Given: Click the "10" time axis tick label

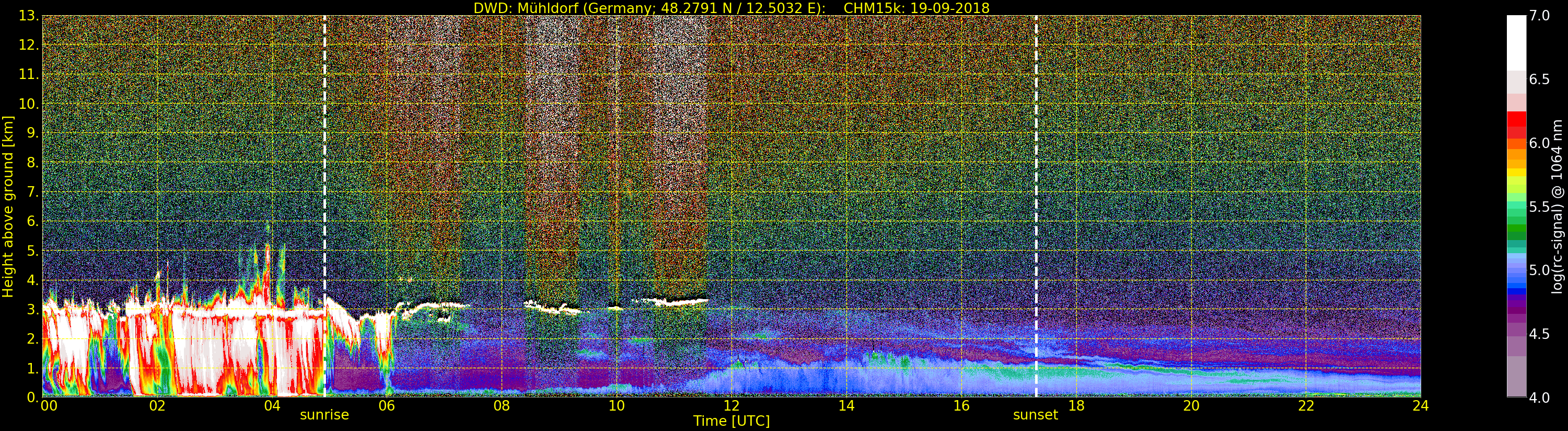Looking at the screenshot, I should point(617,406).
